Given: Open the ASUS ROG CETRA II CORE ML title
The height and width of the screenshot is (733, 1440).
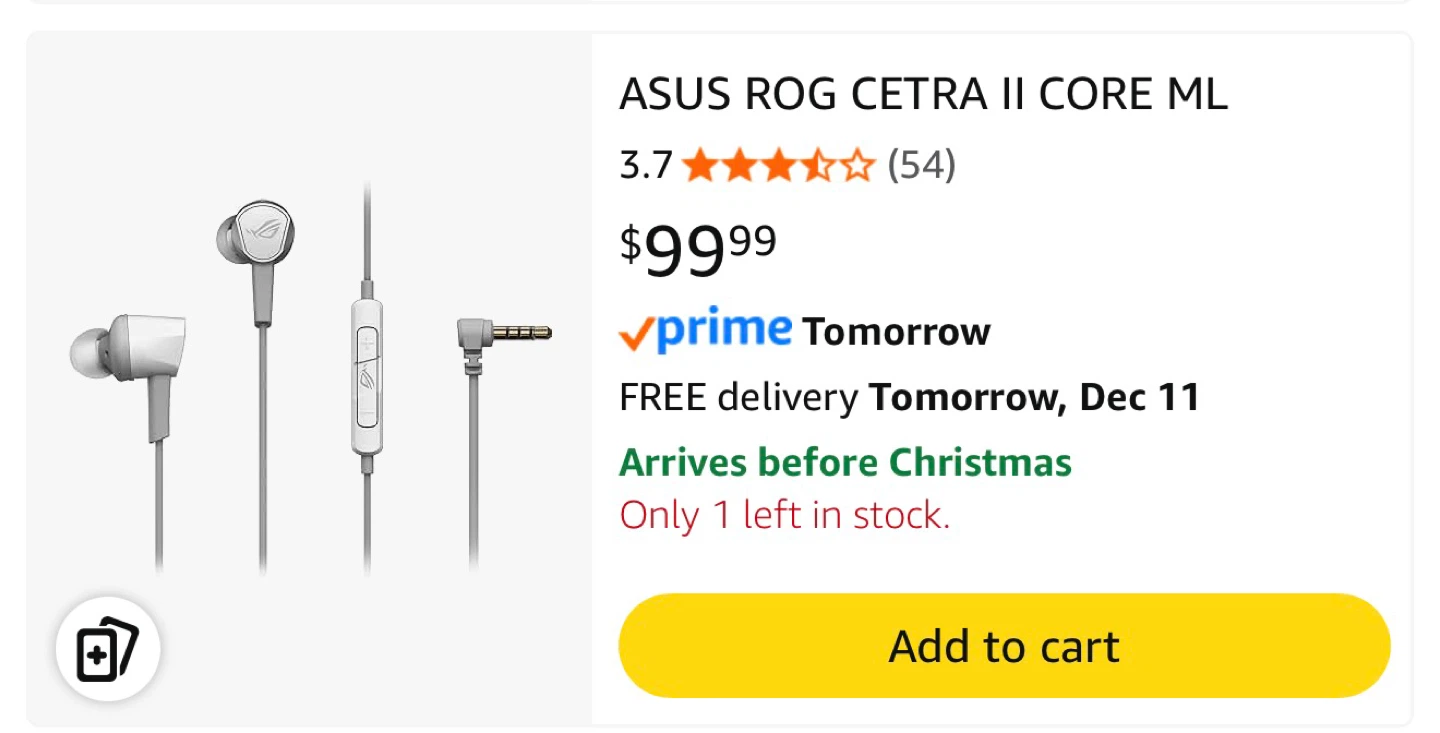Looking at the screenshot, I should click(923, 94).
